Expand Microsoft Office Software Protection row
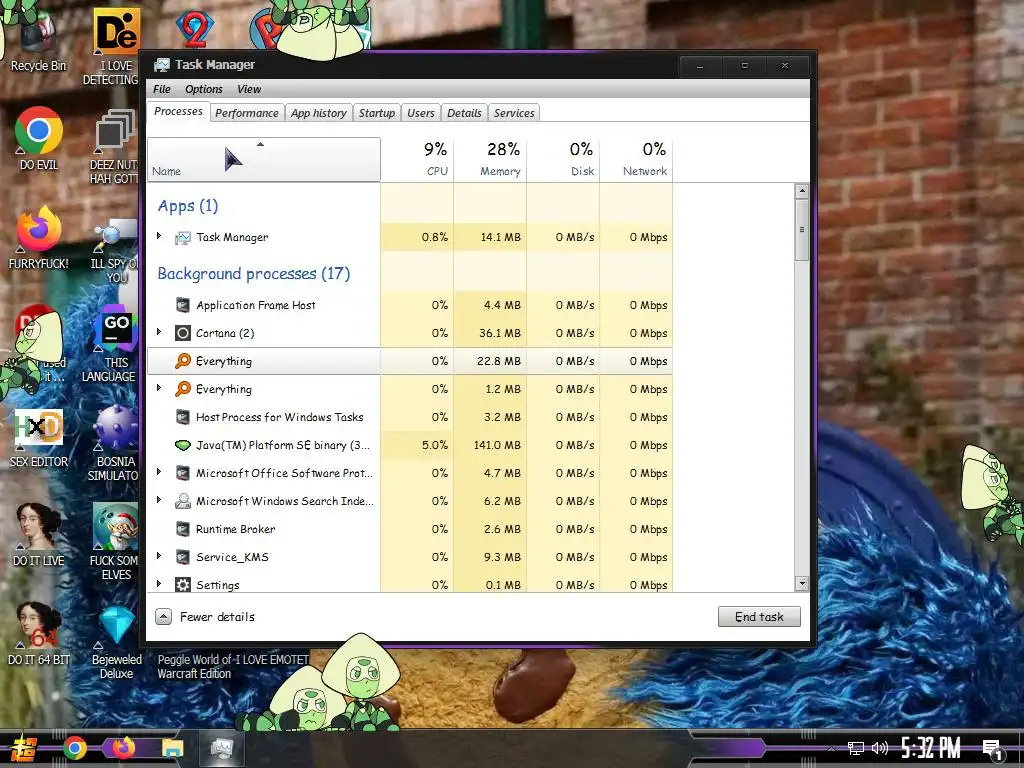This screenshot has height=768, width=1024. (159, 472)
